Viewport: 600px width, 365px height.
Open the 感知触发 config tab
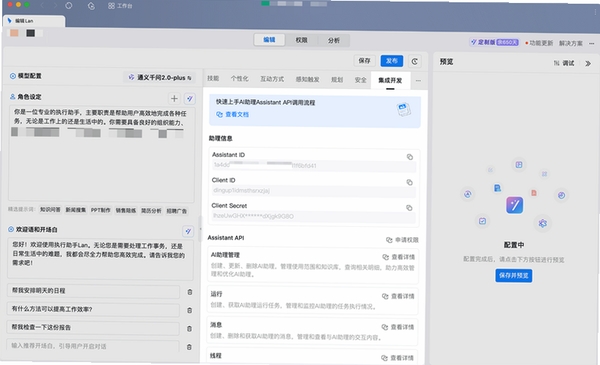[x=307, y=79]
